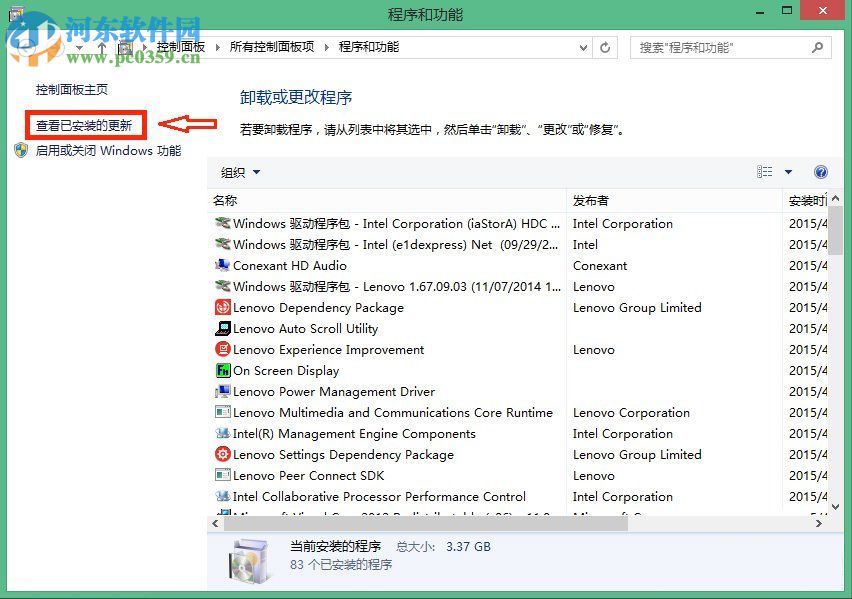Screen dimensions: 852x599
Task: Click the Control Panel icon in the address bar
Action: click(126, 46)
